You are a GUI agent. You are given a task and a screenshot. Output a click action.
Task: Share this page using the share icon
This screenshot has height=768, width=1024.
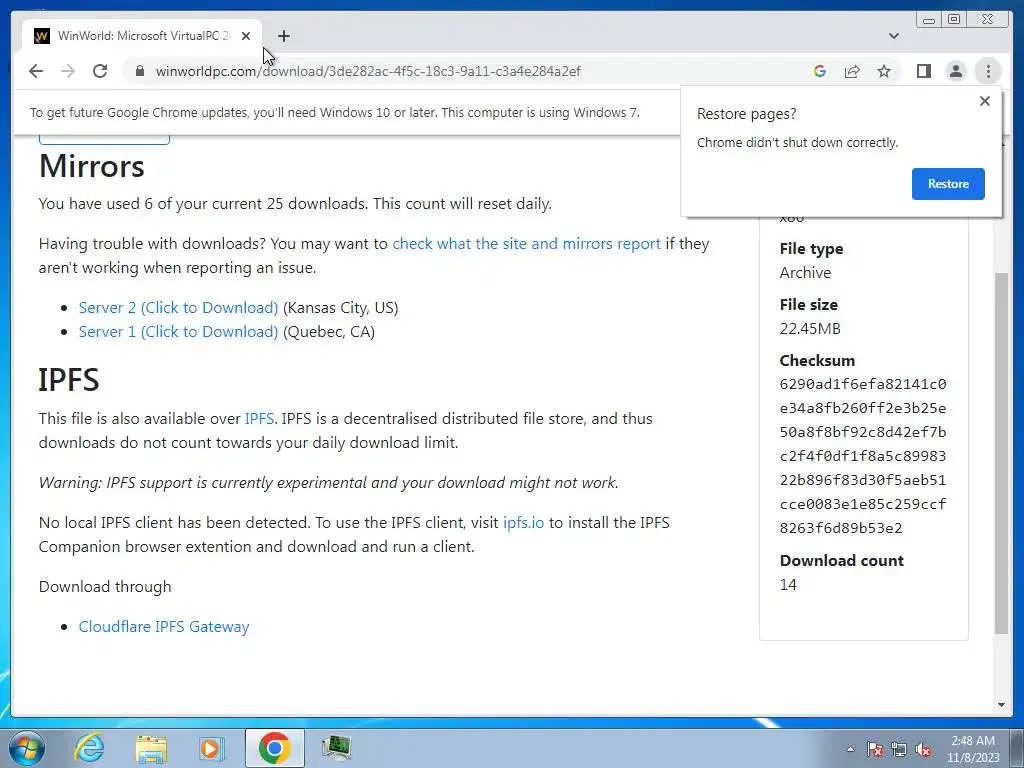coord(852,71)
